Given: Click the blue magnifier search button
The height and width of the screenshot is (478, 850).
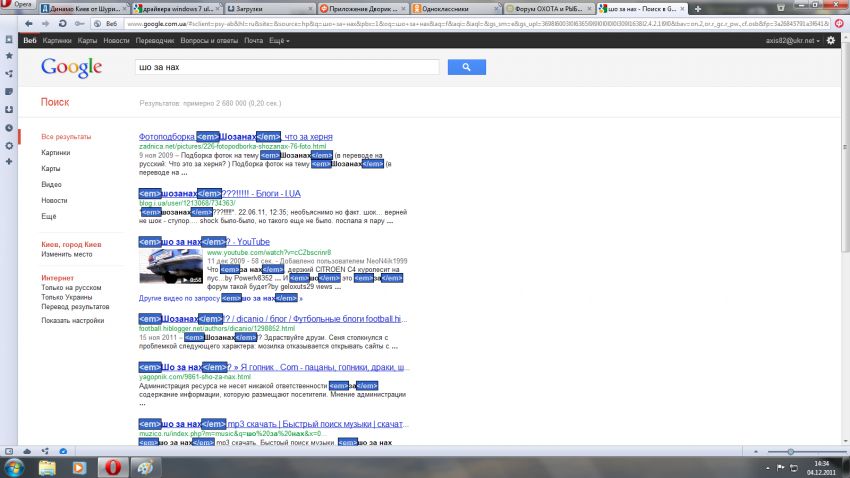Looking at the screenshot, I should 467,67.
